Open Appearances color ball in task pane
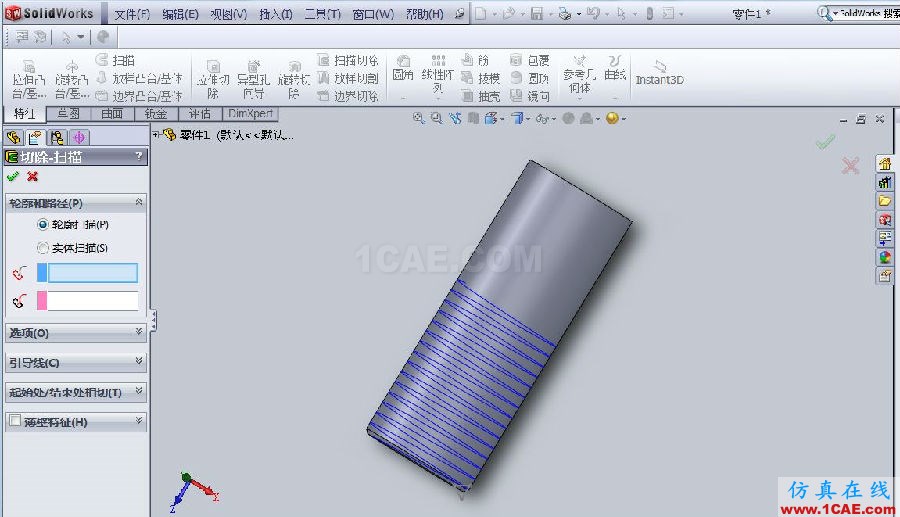Viewport: 900px width, 517px height. 885,257
